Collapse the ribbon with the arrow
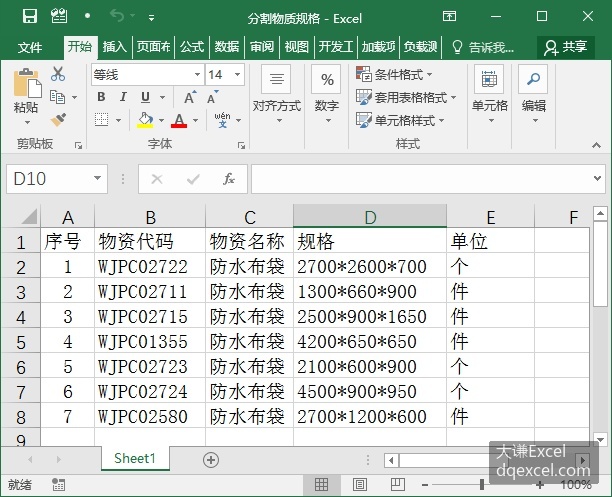 point(596,145)
